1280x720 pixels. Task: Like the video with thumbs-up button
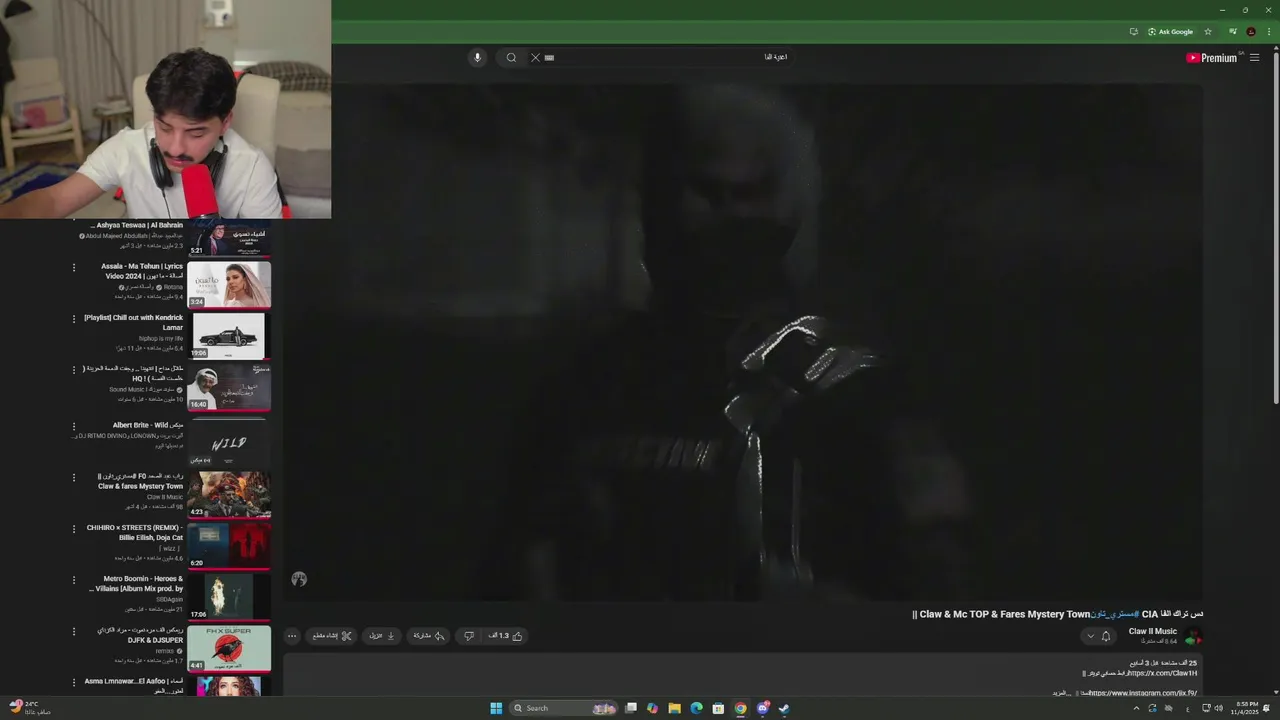tap(506, 636)
